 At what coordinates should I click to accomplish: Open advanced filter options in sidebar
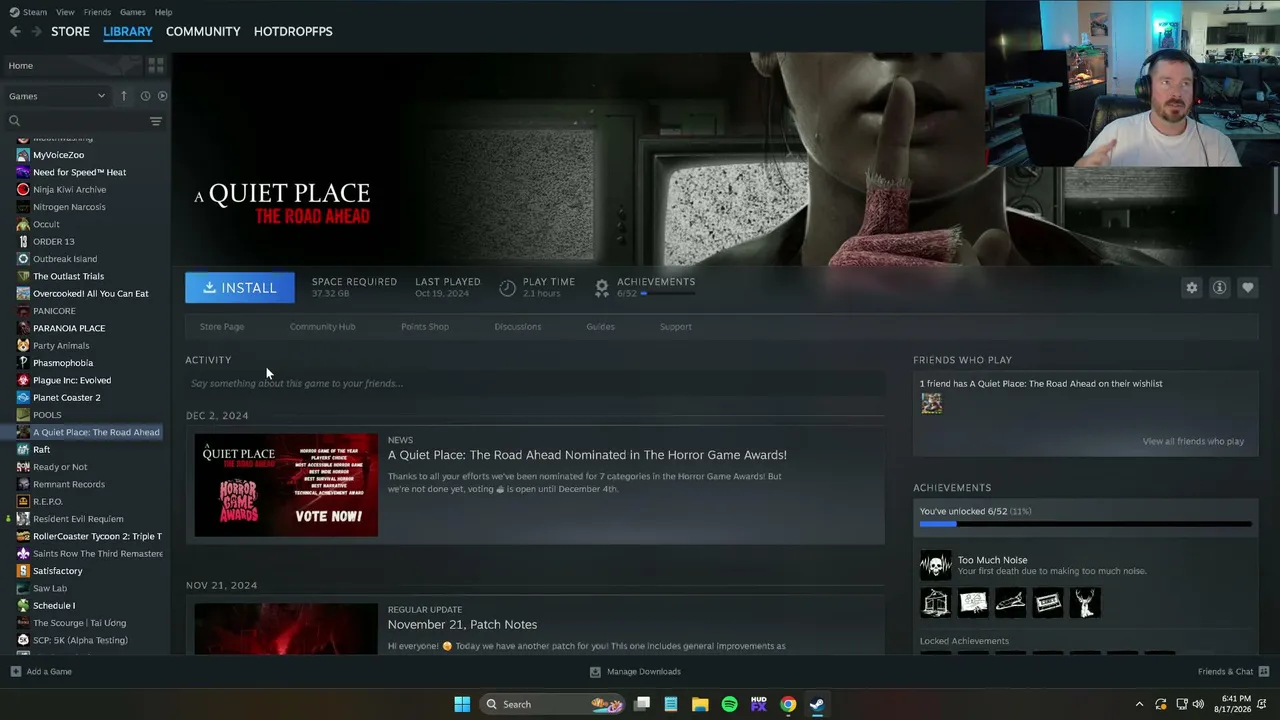click(156, 121)
